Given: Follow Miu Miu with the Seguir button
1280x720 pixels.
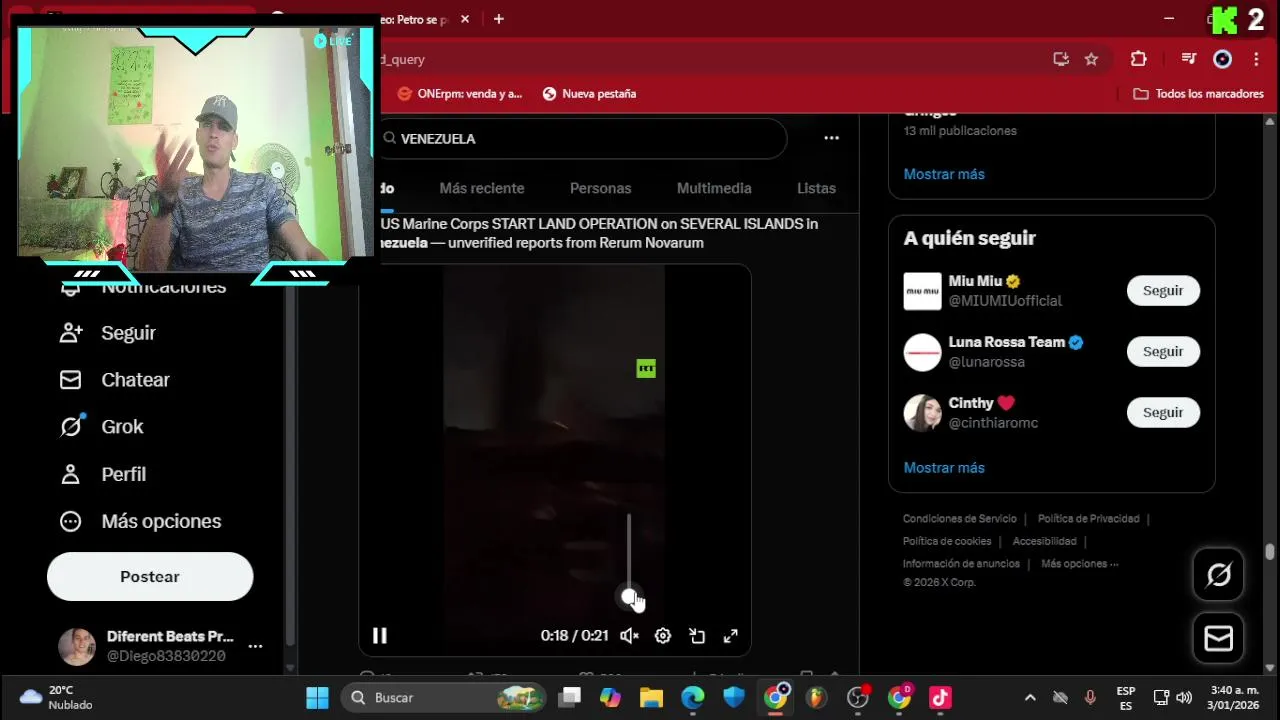Looking at the screenshot, I should coord(1163,291).
